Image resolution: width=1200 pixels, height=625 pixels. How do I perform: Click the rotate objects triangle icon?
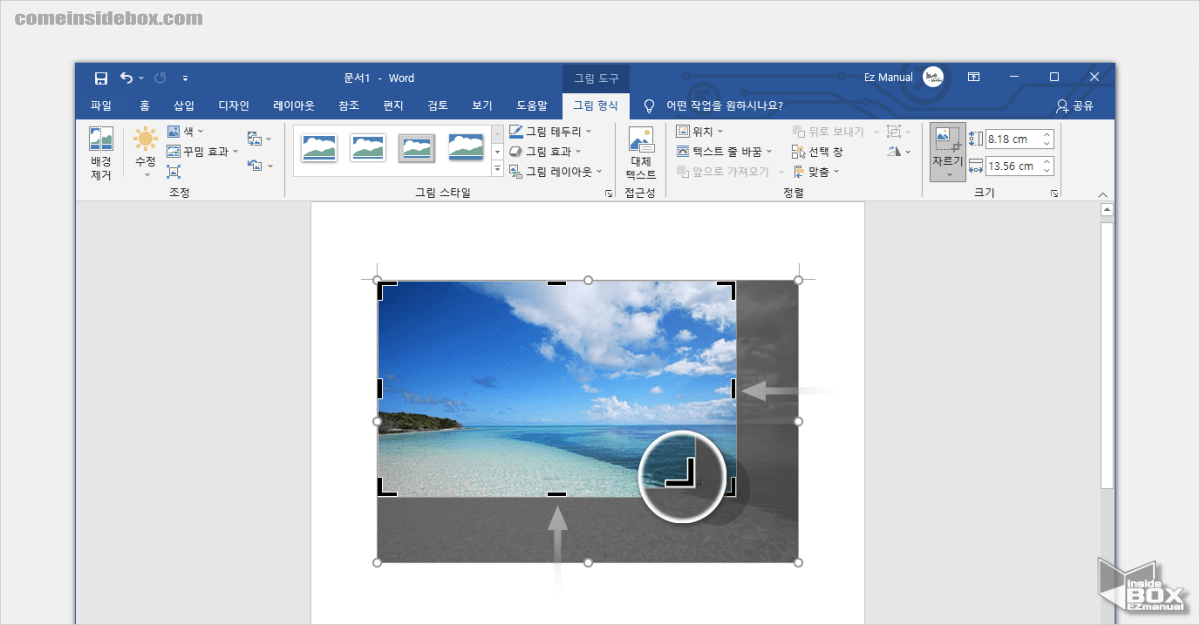pos(894,151)
